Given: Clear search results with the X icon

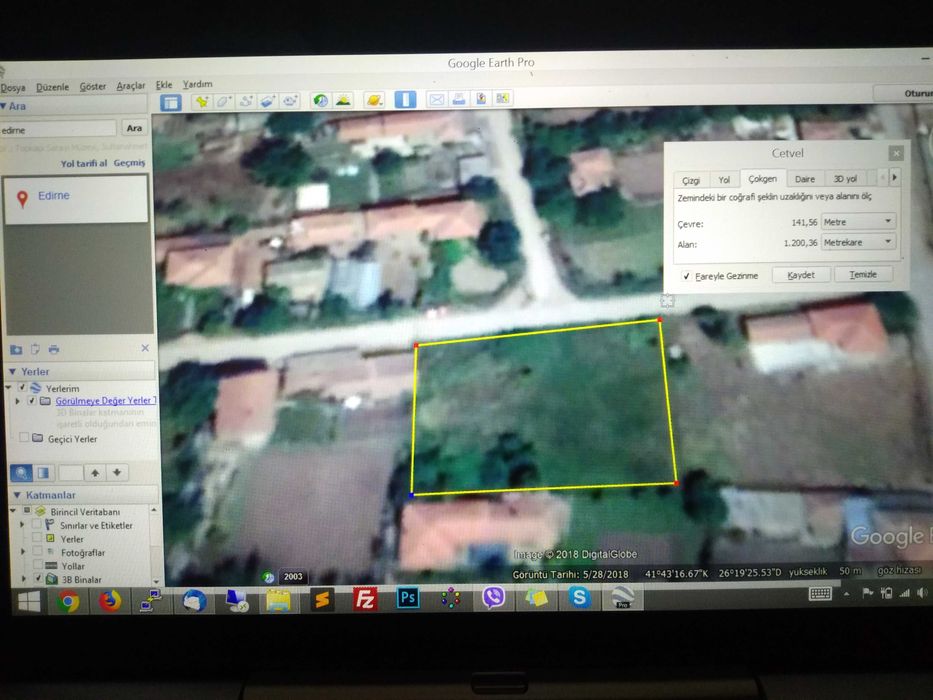Looking at the screenshot, I should click(x=145, y=348).
